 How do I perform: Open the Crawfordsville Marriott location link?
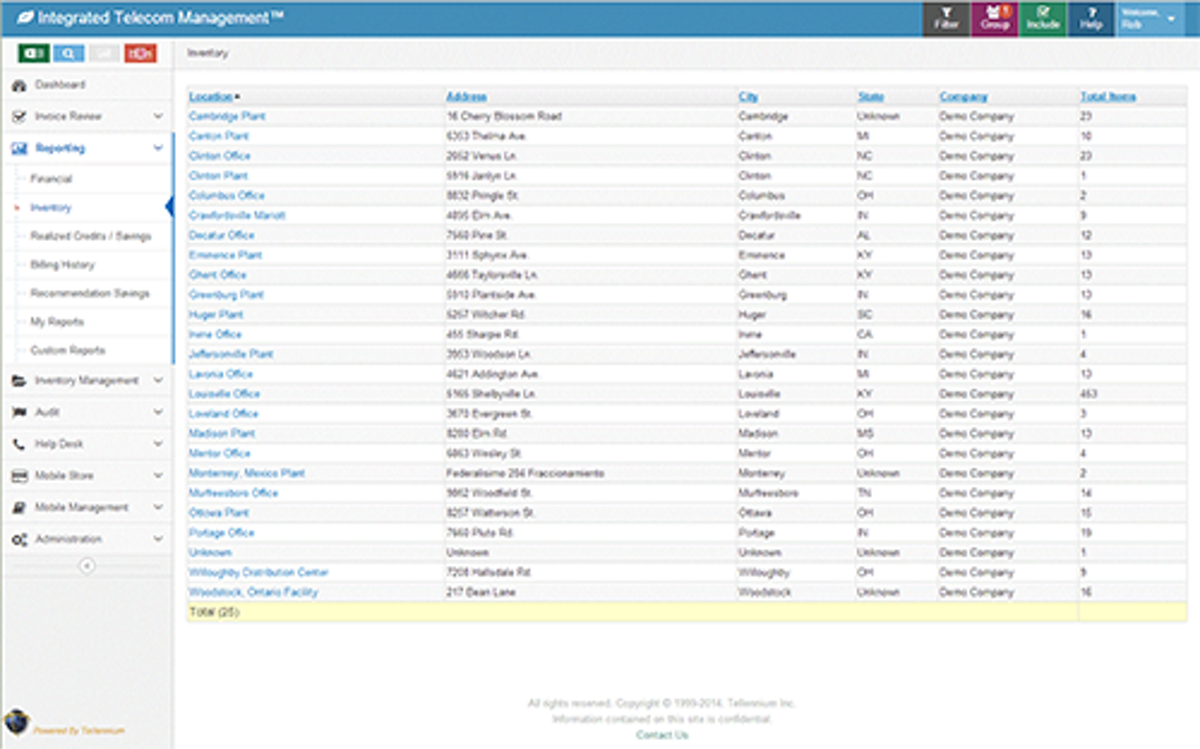pos(237,216)
